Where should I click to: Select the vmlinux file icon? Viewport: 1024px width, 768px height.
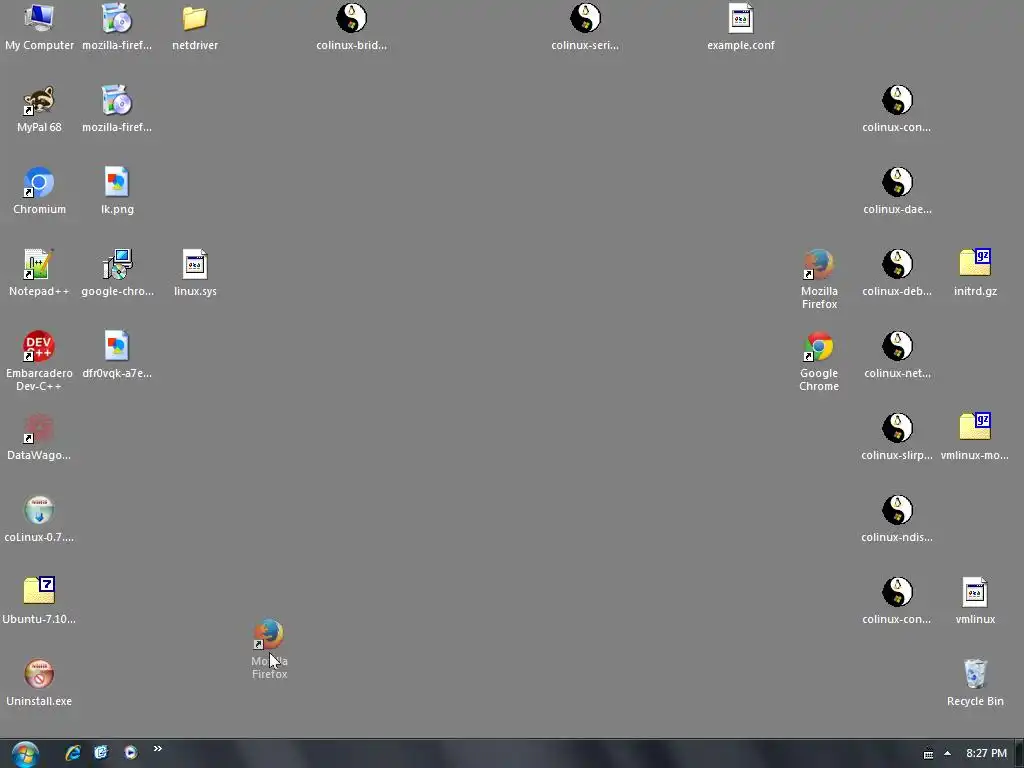coord(975,592)
